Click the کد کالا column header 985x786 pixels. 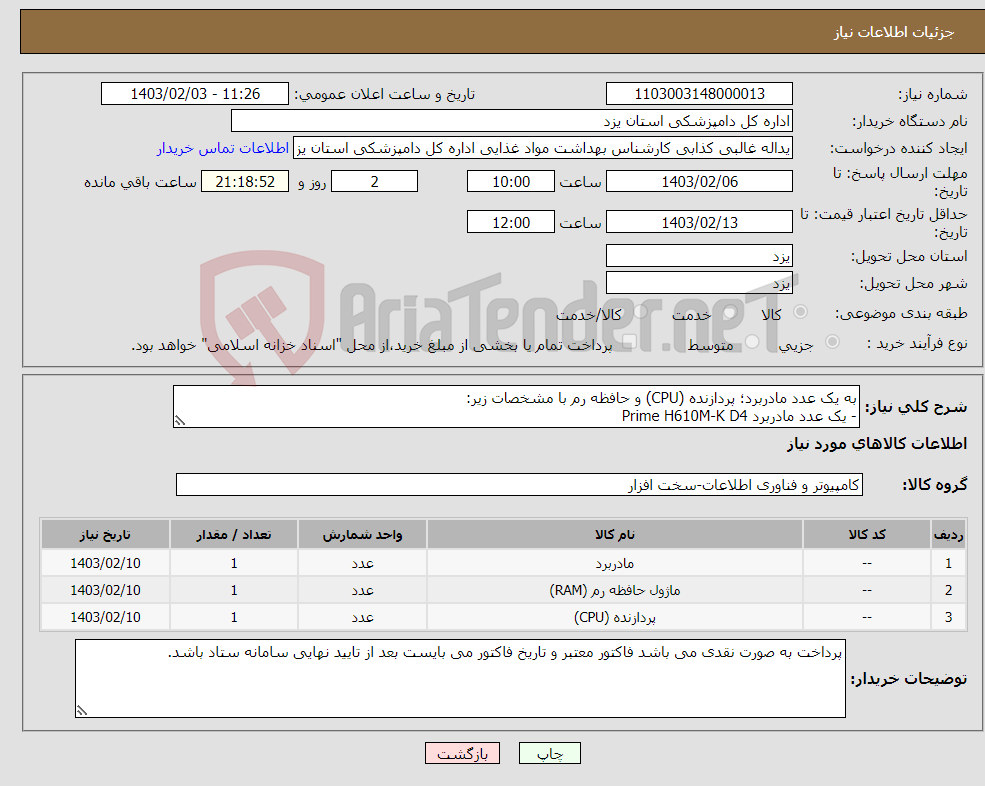(867, 534)
